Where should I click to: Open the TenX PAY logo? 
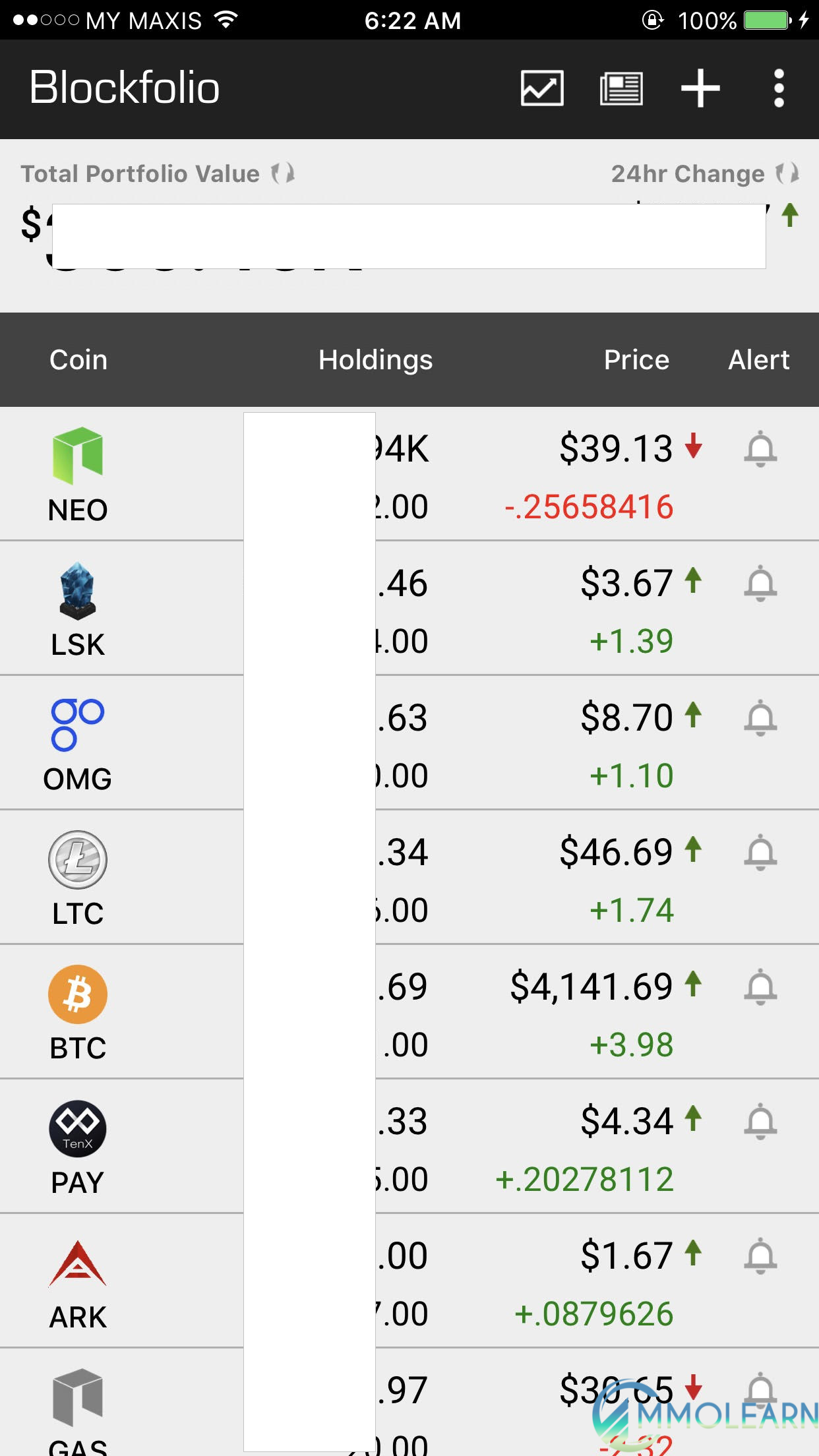[78, 1129]
